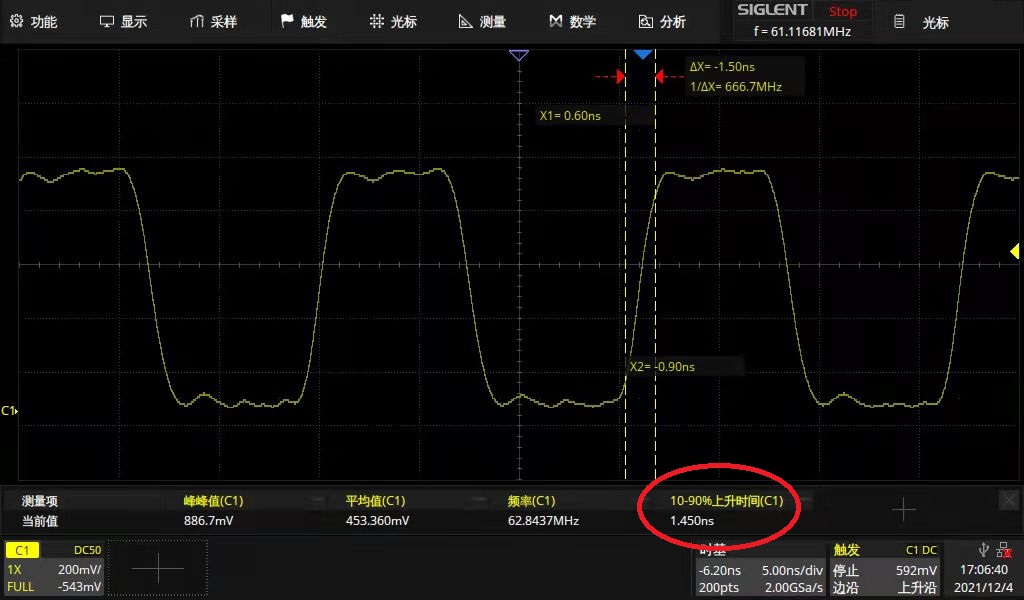Viewport: 1024px width, 600px height.
Task: Close the measurement panel with X
Action: click(1009, 499)
